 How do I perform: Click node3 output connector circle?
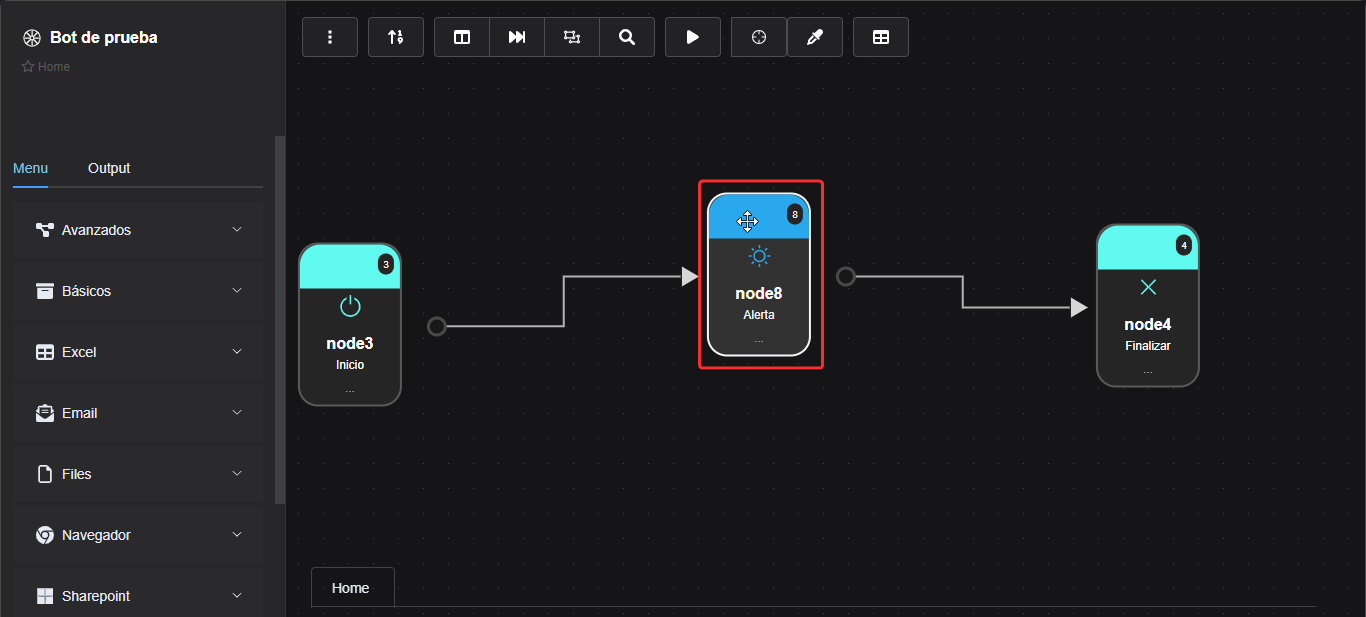(x=436, y=326)
